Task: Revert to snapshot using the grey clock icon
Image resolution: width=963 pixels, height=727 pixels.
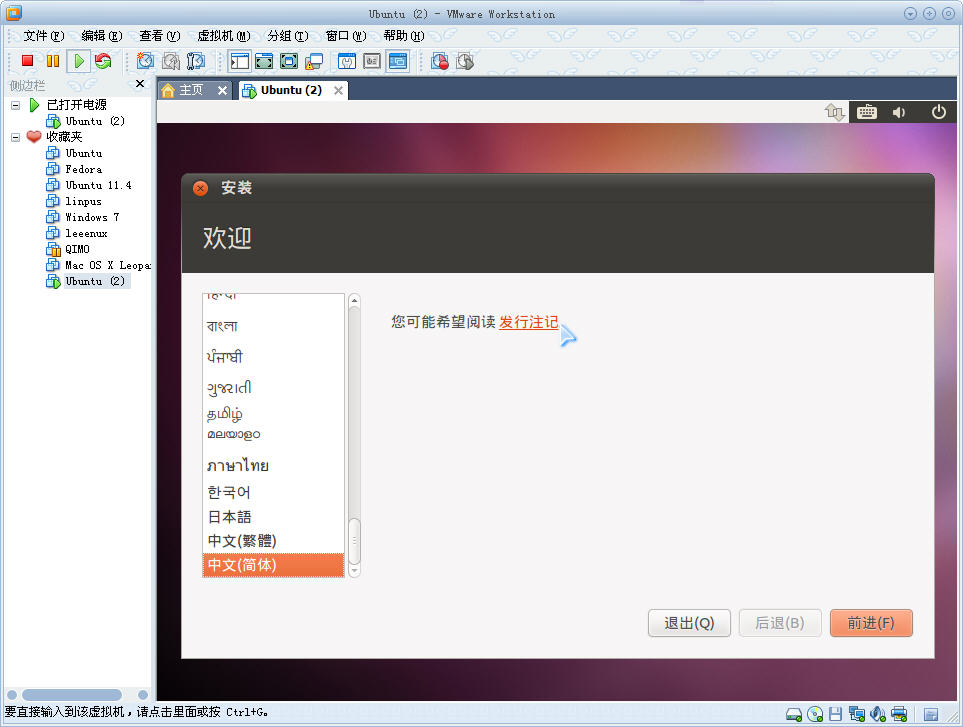Action: pyautogui.click(x=171, y=61)
